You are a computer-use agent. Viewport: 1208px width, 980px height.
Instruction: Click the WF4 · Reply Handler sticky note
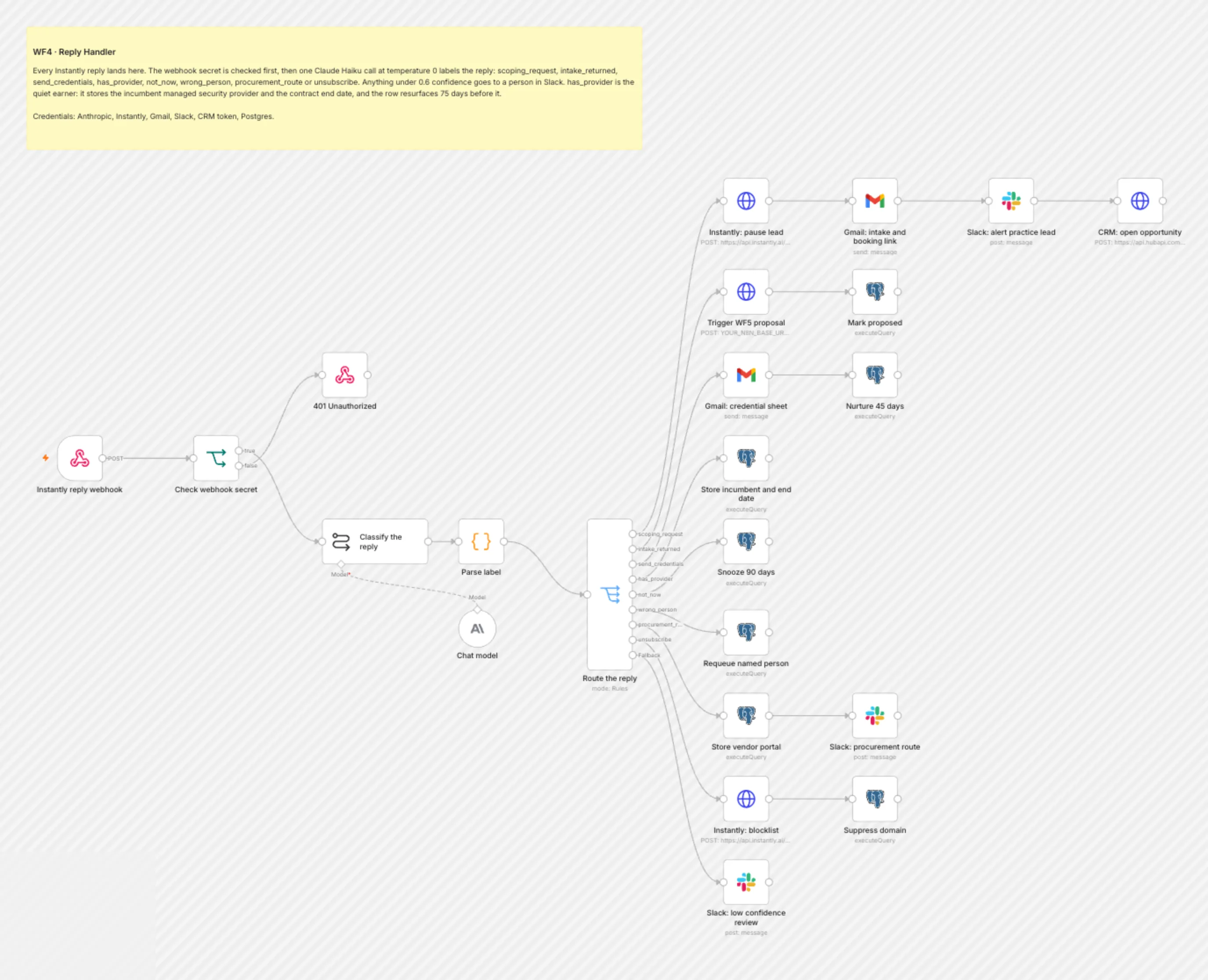pos(334,88)
